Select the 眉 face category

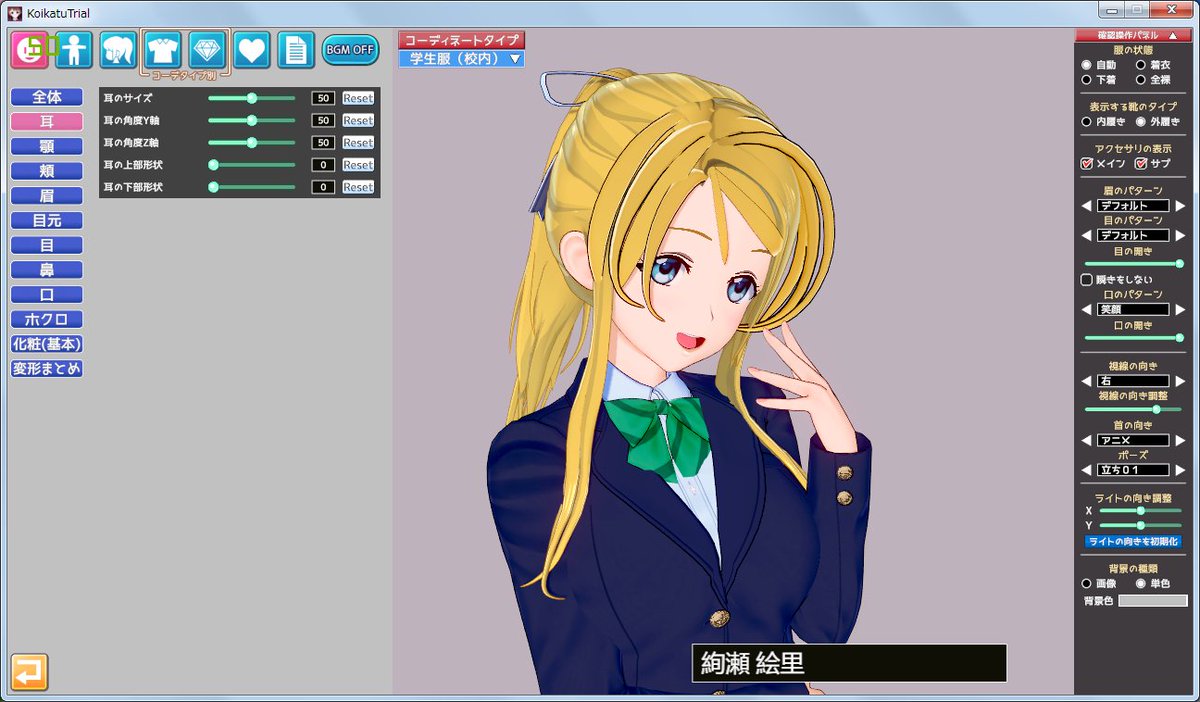tap(46, 196)
